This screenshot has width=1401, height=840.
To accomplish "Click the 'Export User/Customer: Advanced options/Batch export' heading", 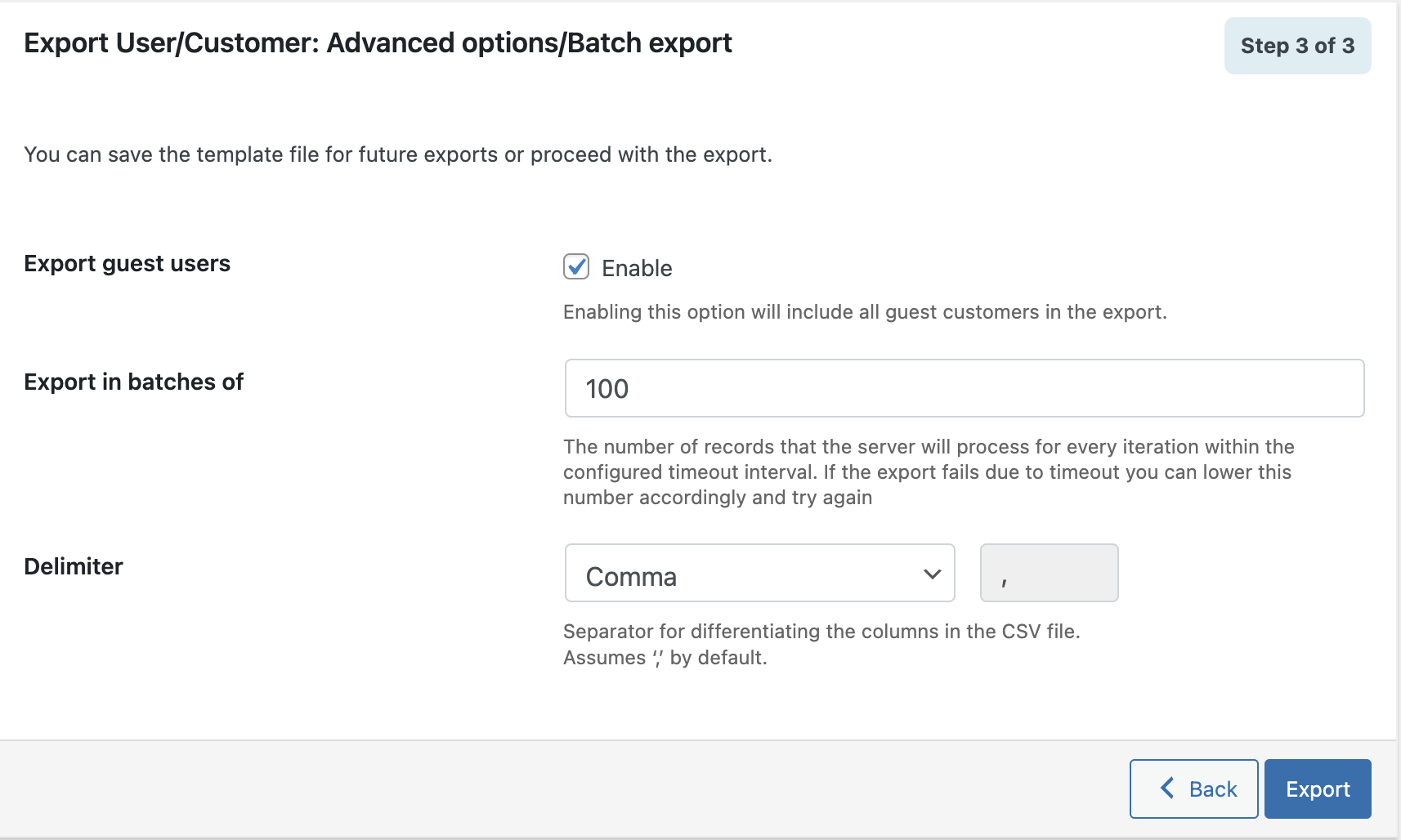I will click(378, 43).
